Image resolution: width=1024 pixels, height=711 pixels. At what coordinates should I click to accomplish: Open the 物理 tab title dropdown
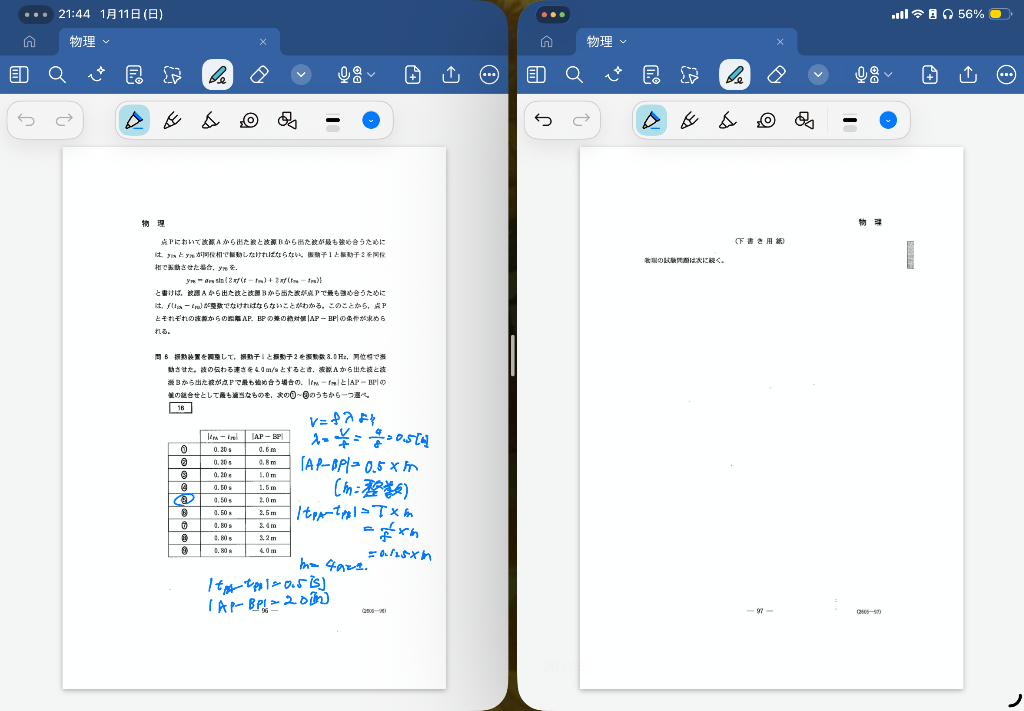(107, 42)
